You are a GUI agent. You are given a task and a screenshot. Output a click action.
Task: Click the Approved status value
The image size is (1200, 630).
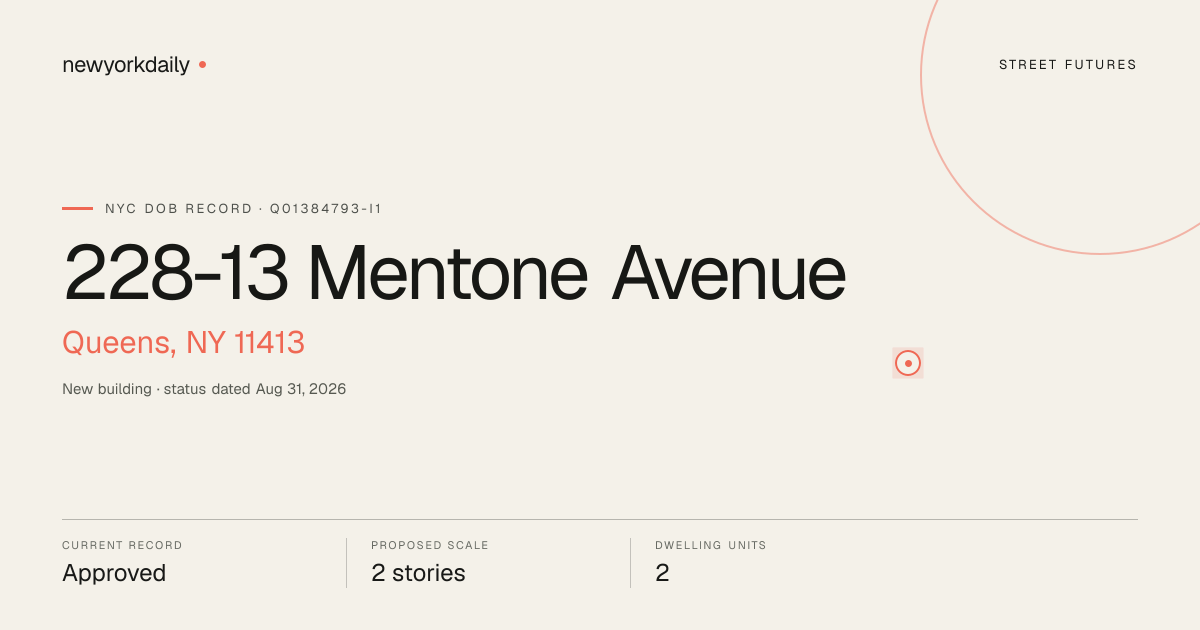(114, 573)
